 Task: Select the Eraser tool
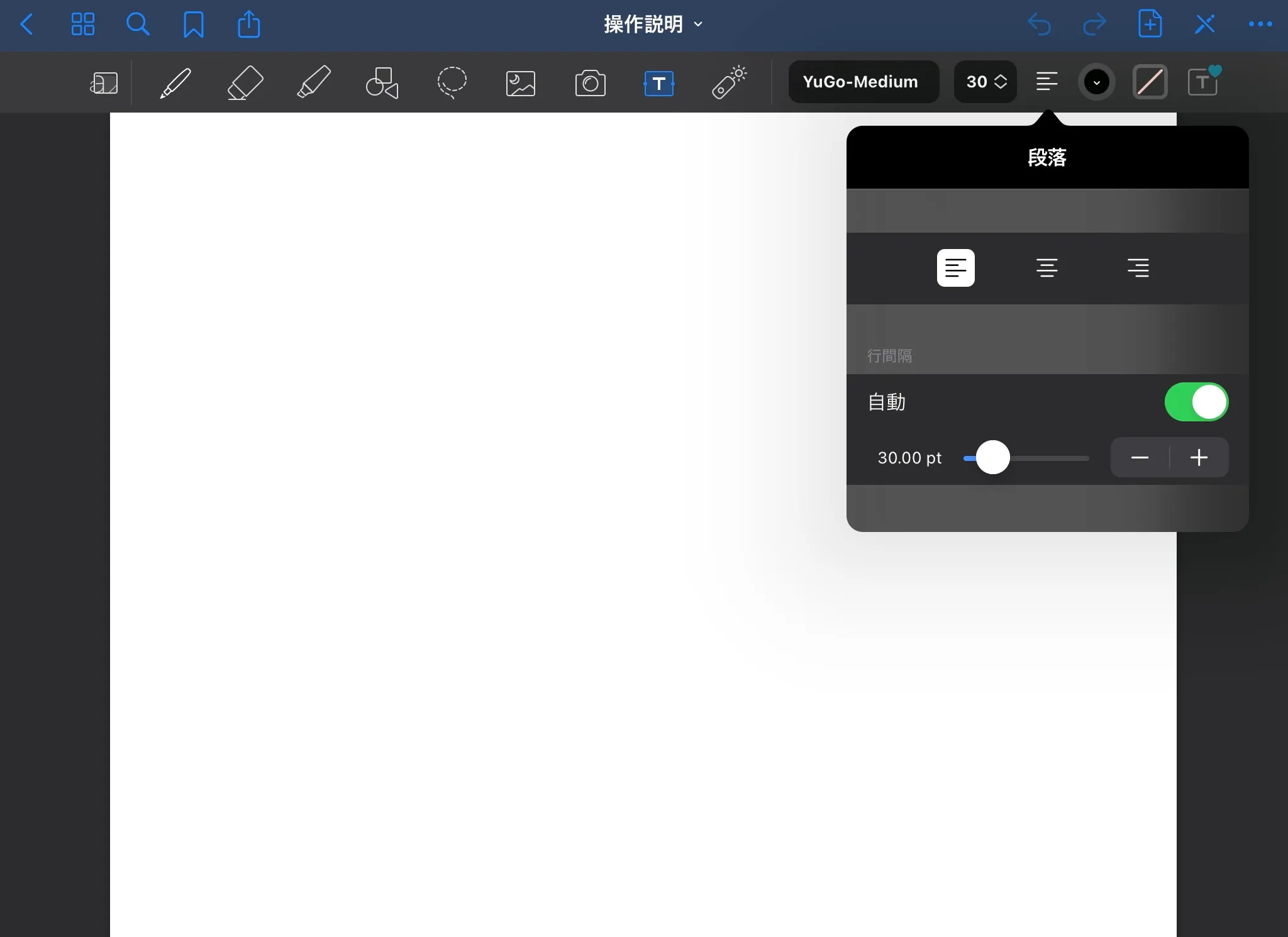click(245, 82)
